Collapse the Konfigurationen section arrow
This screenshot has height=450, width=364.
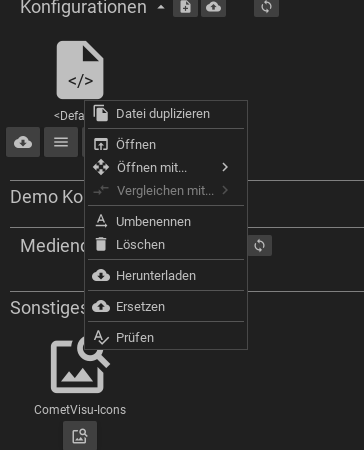(161, 7)
